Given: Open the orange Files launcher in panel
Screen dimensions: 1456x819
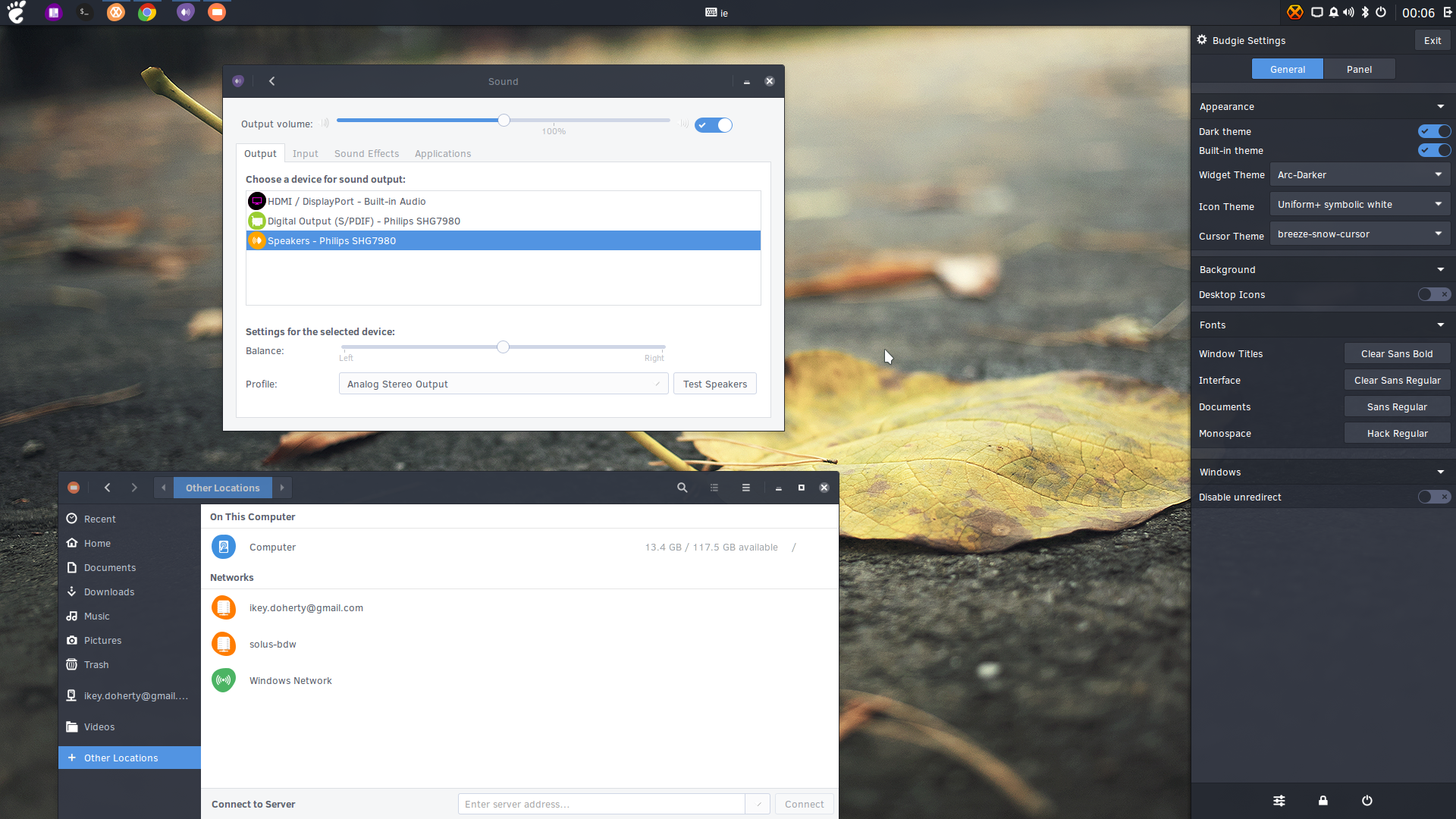Looking at the screenshot, I should pyautogui.click(x=217, y=12).
